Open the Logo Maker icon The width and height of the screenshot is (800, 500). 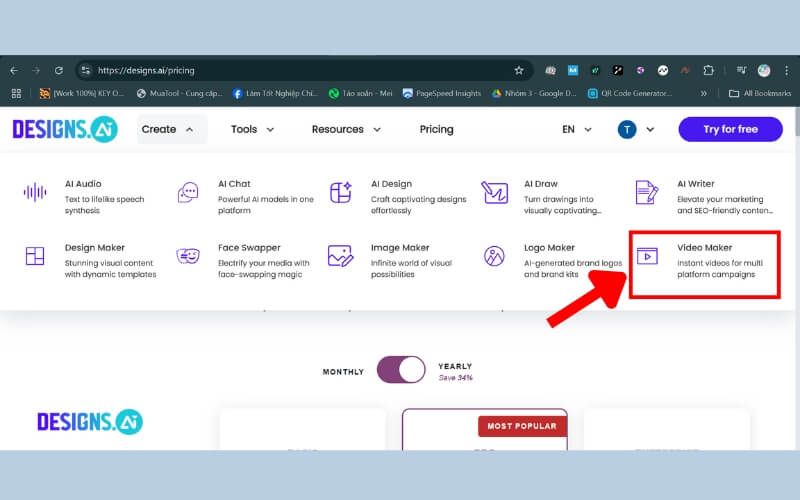tap(494, 256)
